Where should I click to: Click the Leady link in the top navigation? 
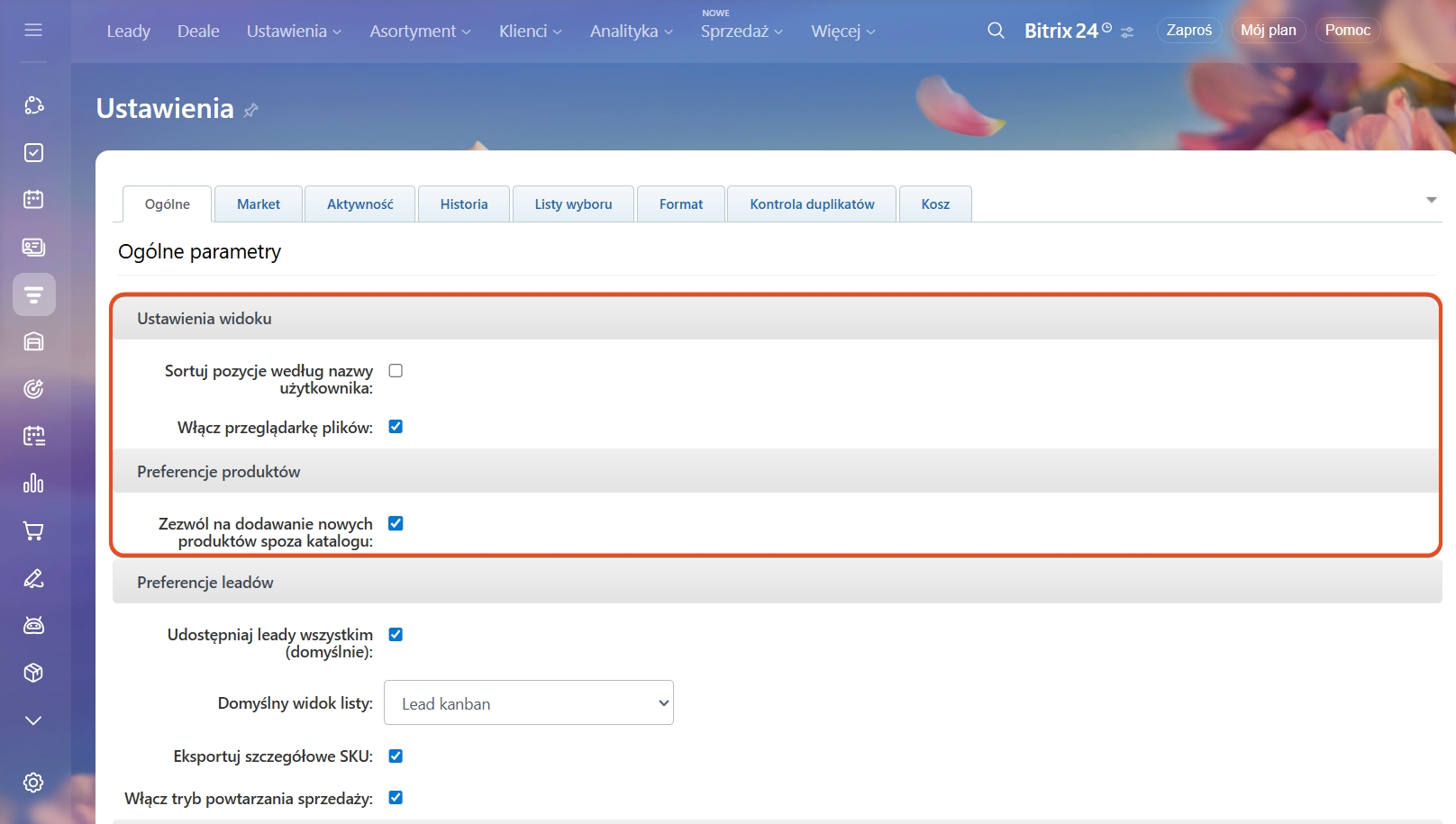[x=129, y=32]
